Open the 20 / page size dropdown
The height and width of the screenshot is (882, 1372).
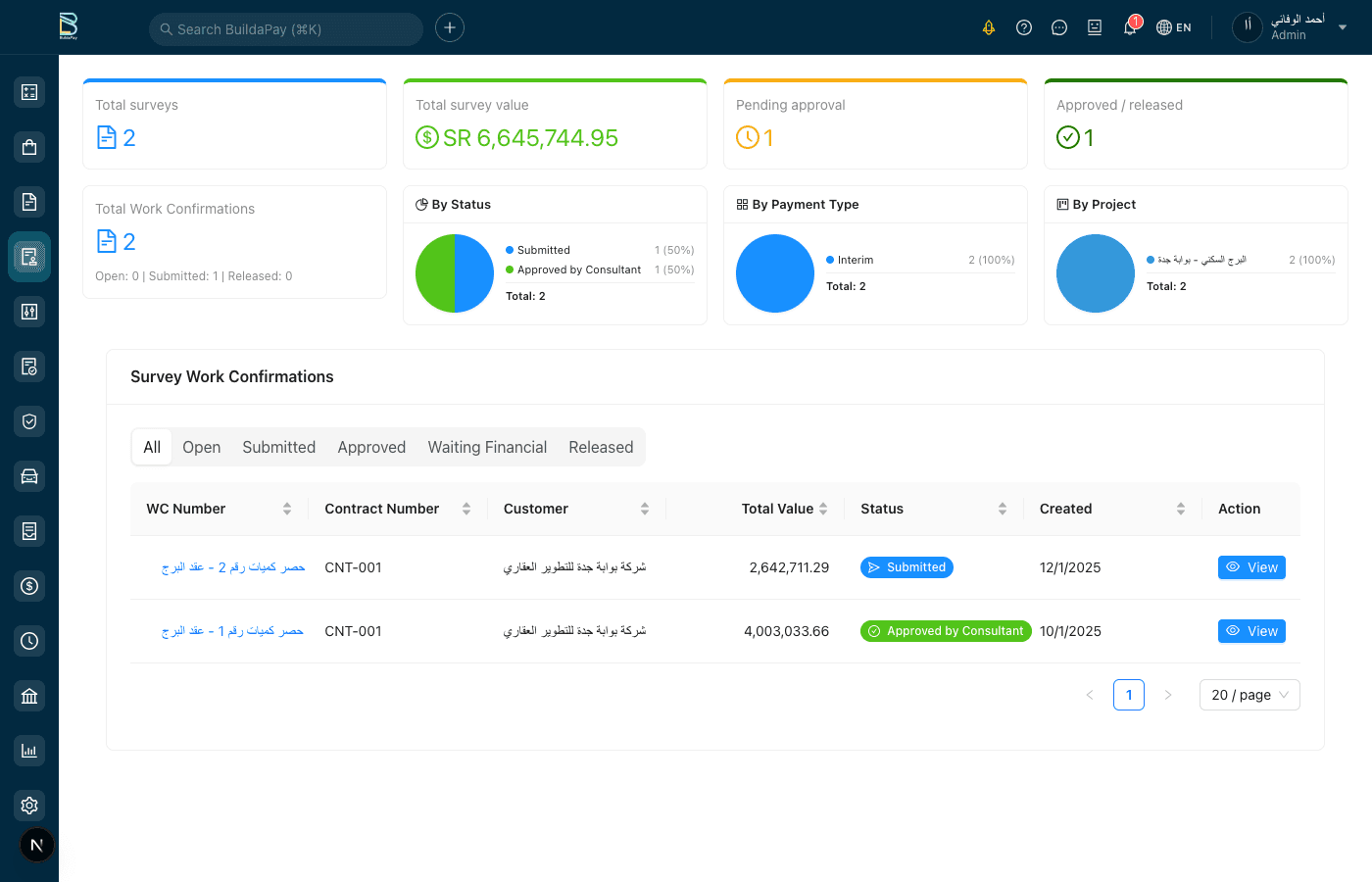(x=1249, y=695)
